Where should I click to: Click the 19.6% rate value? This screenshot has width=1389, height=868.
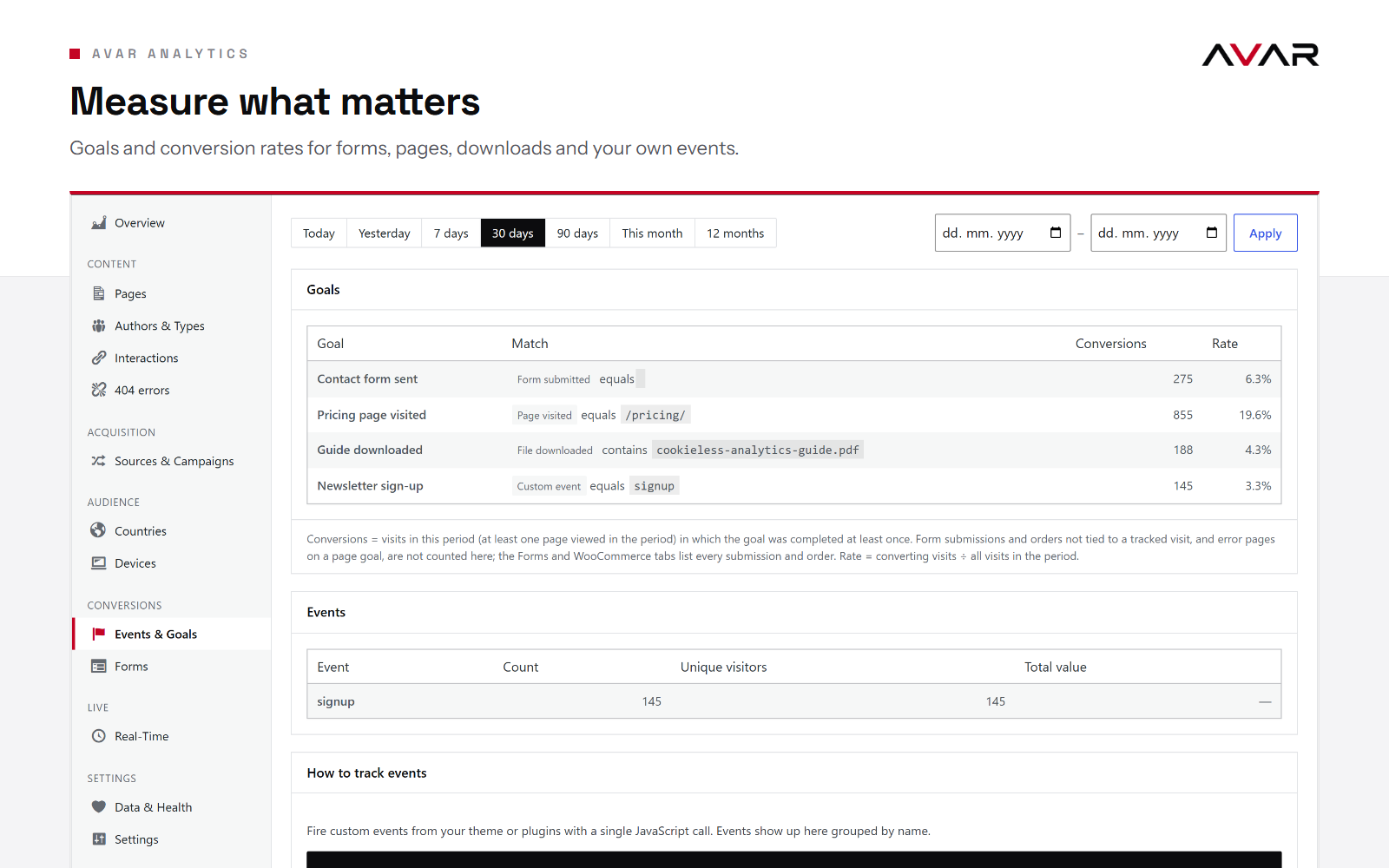[x=1255, y=415]
